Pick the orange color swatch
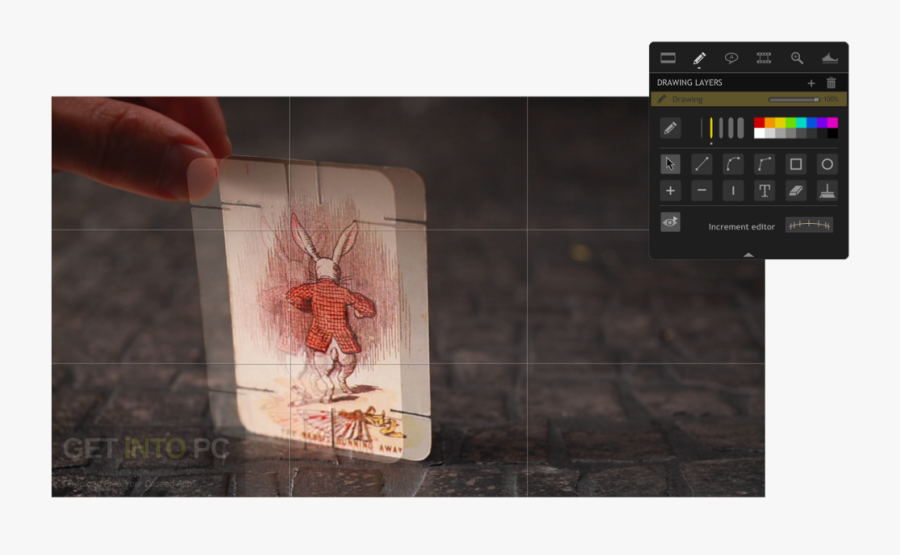This screenshot has width=900, height=555. (x=770, y=122)
